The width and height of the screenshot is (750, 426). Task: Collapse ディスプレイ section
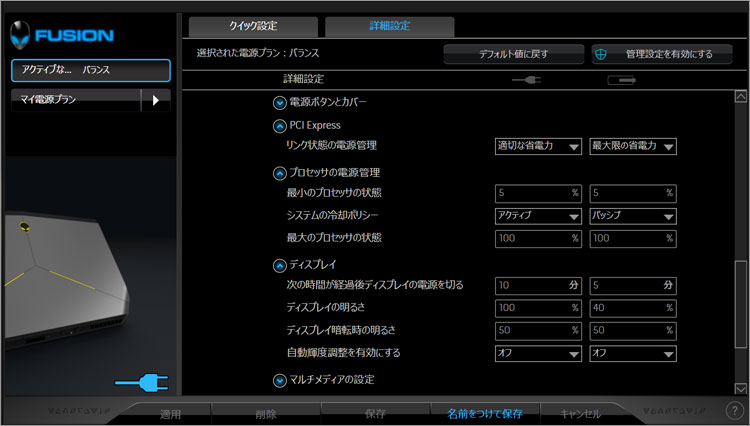[279, 265]
